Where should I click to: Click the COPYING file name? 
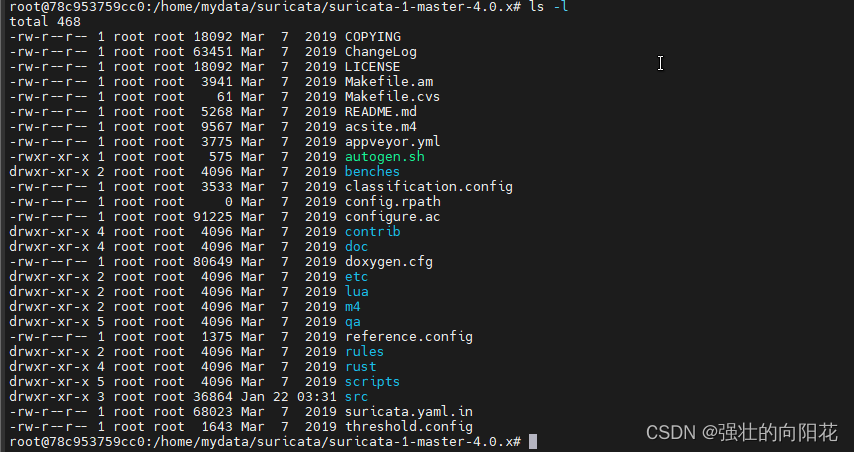[373, 37]
